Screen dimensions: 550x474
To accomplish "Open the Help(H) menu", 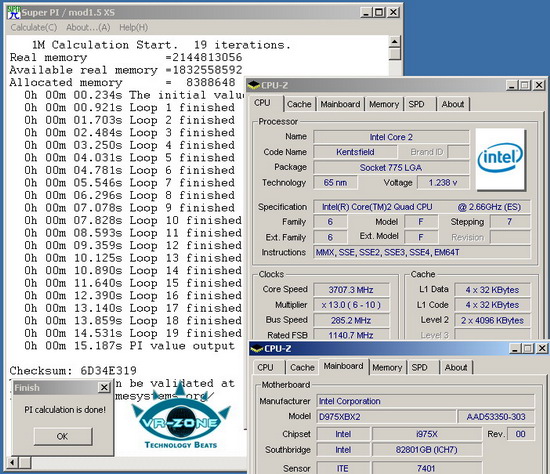I will pos(133,27).
